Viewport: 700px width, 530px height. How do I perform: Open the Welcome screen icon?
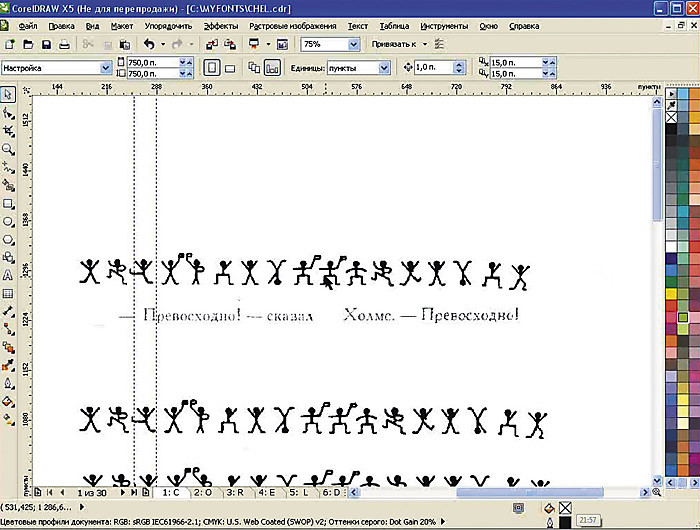tap(282, 44)
